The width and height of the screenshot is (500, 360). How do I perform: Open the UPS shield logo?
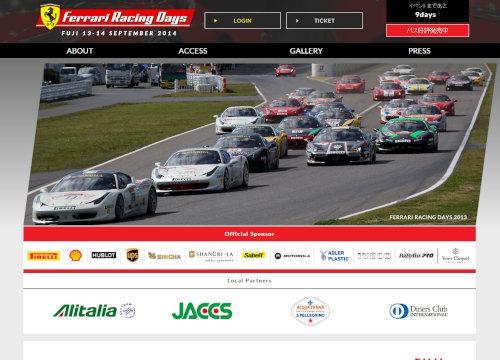(132, 255)
